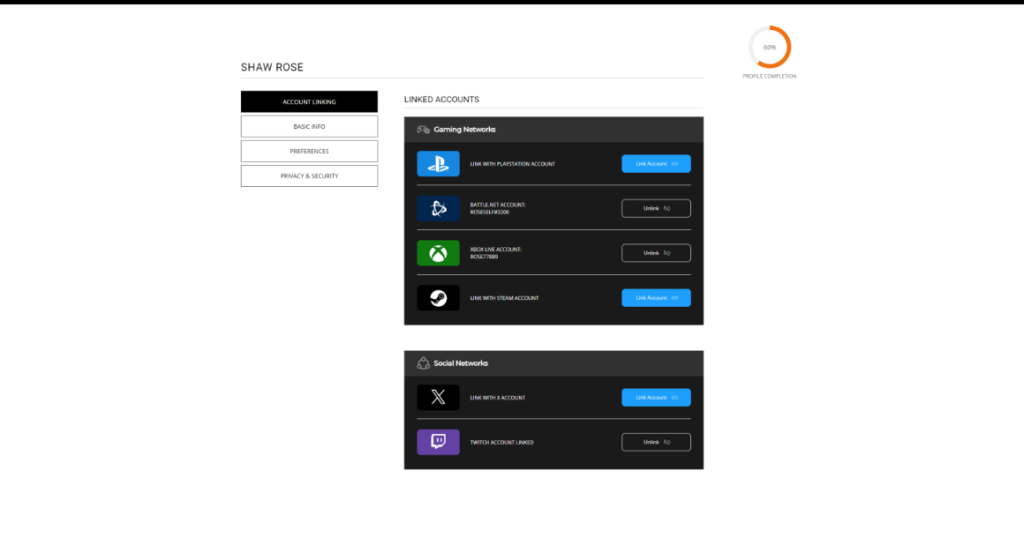
Task: Click the Twitch logo icon
Action: pos(438,442)
